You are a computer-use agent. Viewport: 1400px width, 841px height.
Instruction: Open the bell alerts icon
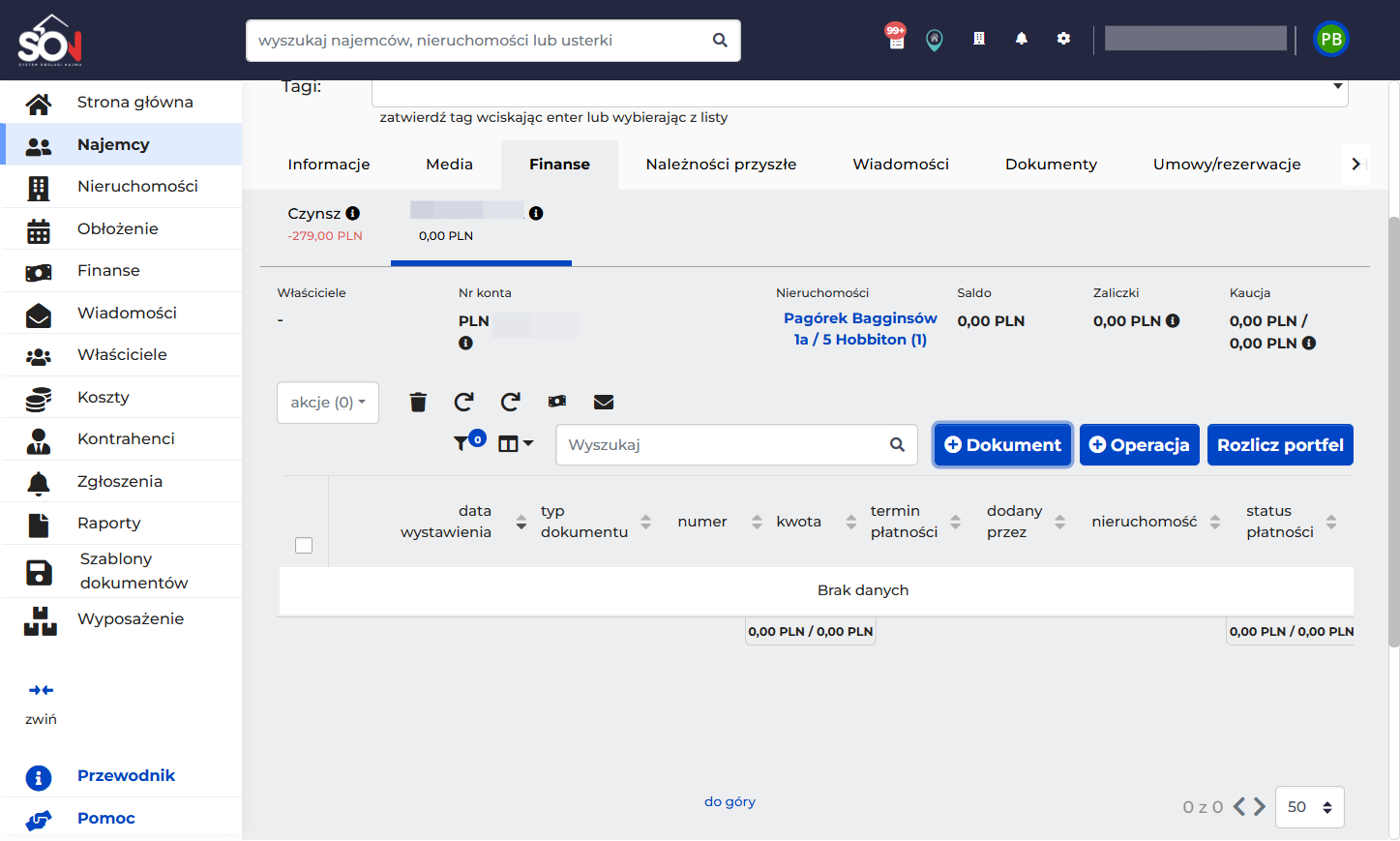(x=1022, y=39)
